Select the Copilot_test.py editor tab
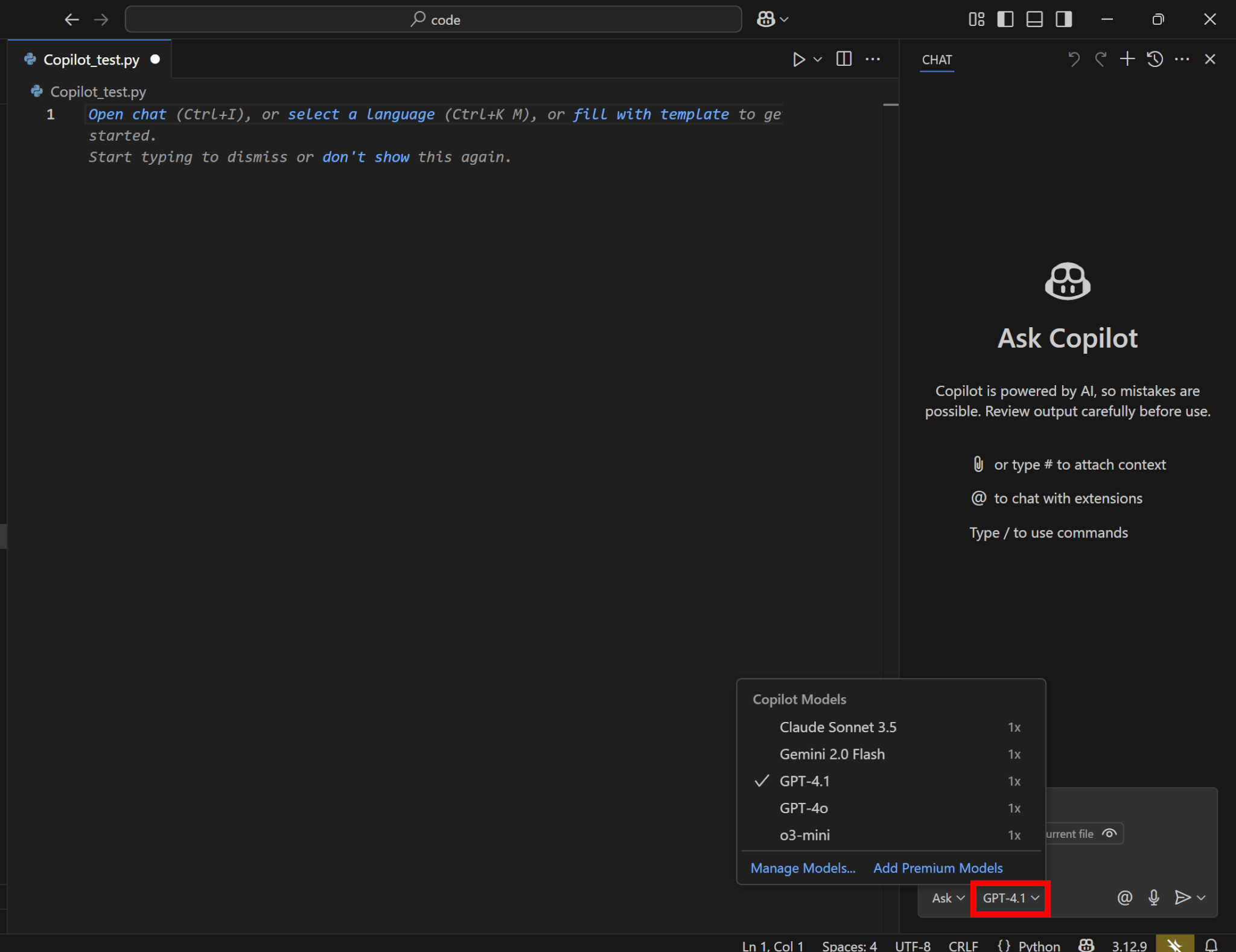 click(91, 59)
